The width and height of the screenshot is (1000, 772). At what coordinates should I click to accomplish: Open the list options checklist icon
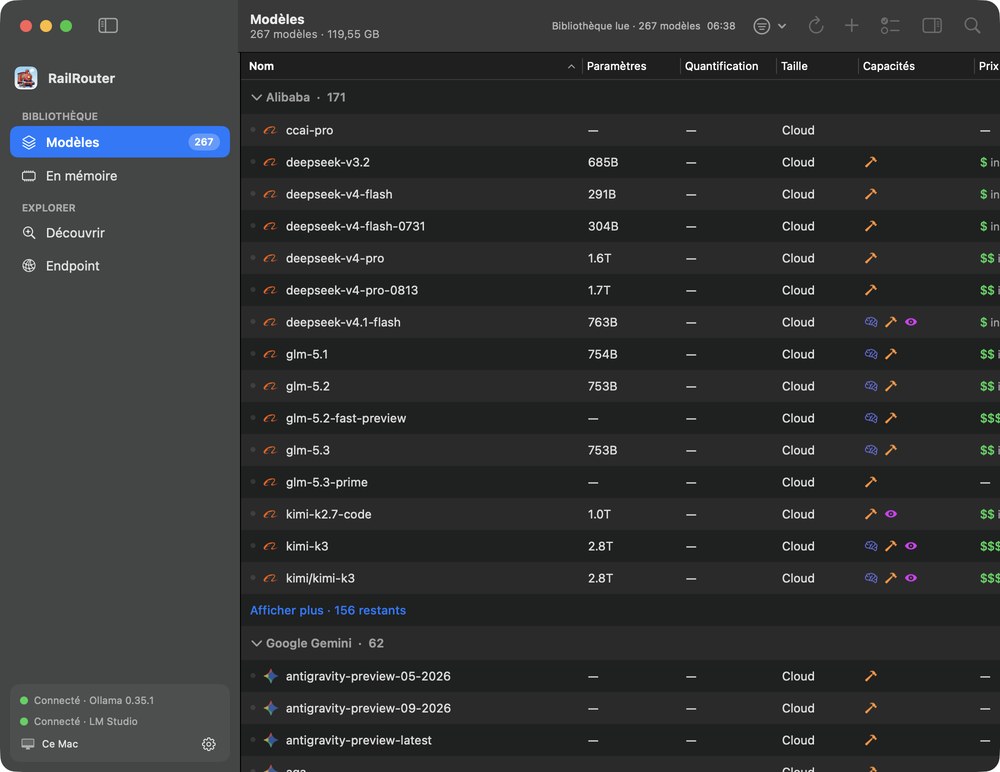click(890, 26)
